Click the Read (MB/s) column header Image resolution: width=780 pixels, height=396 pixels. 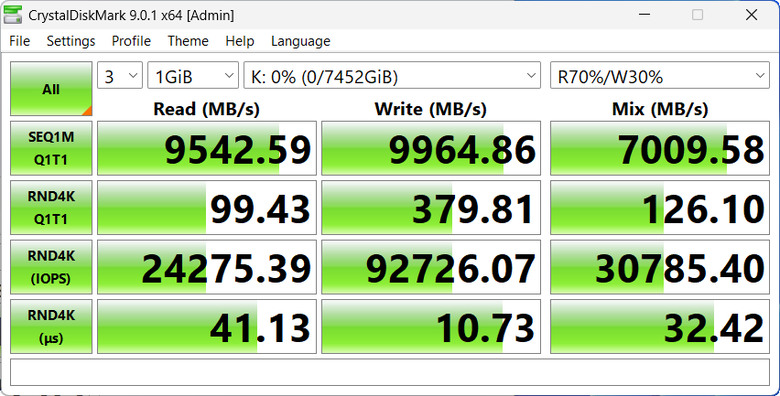tap(206, 109)
